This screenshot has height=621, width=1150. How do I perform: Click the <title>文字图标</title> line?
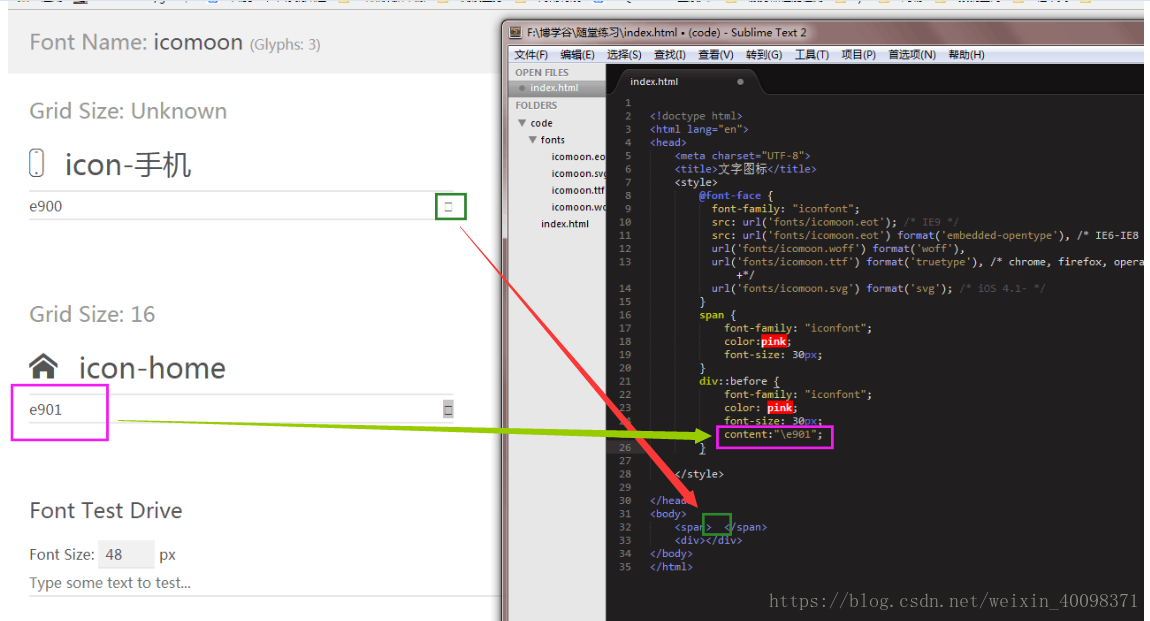click(745, 169)
